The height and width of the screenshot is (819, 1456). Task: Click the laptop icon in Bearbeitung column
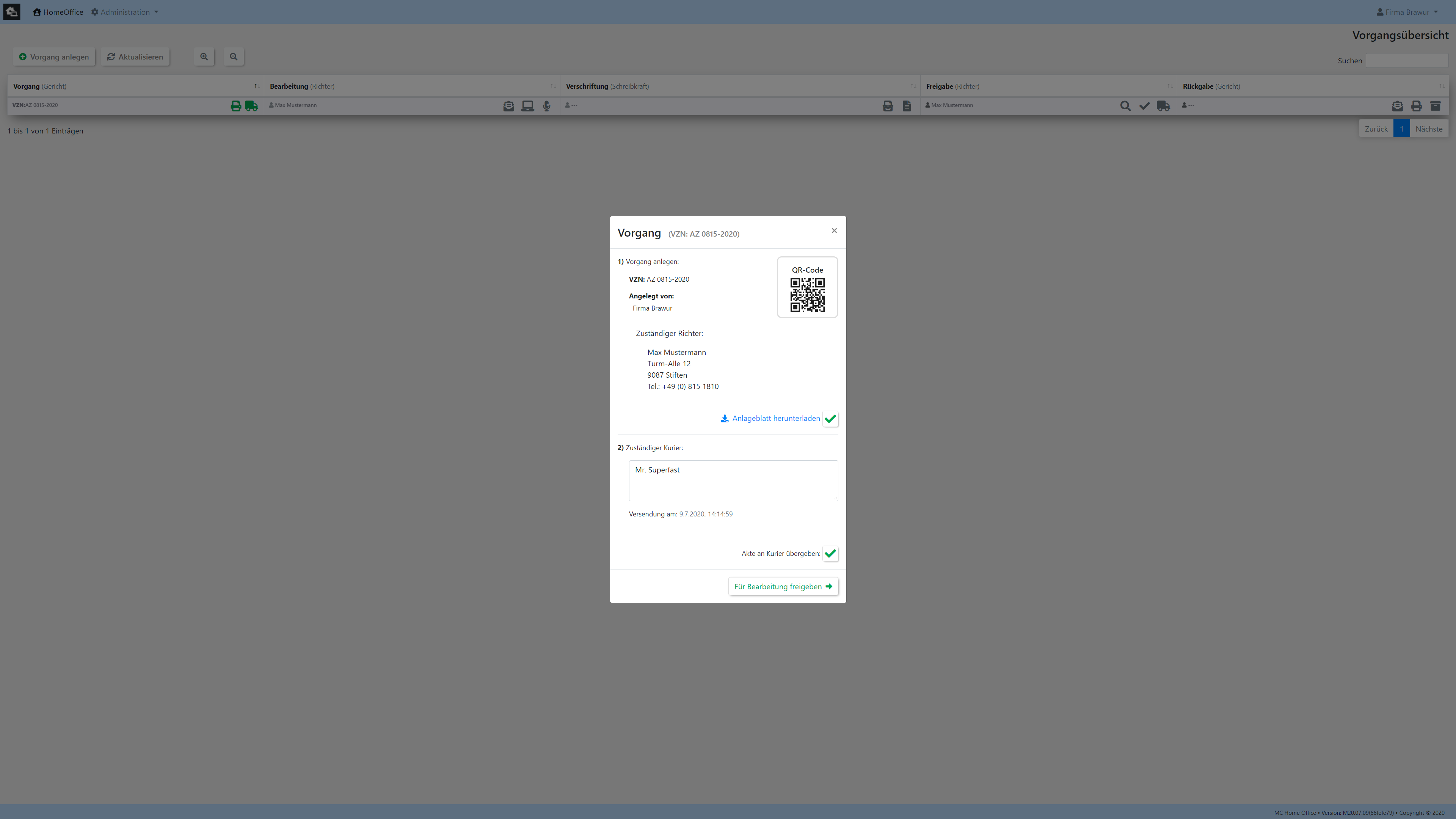[527, 106]
